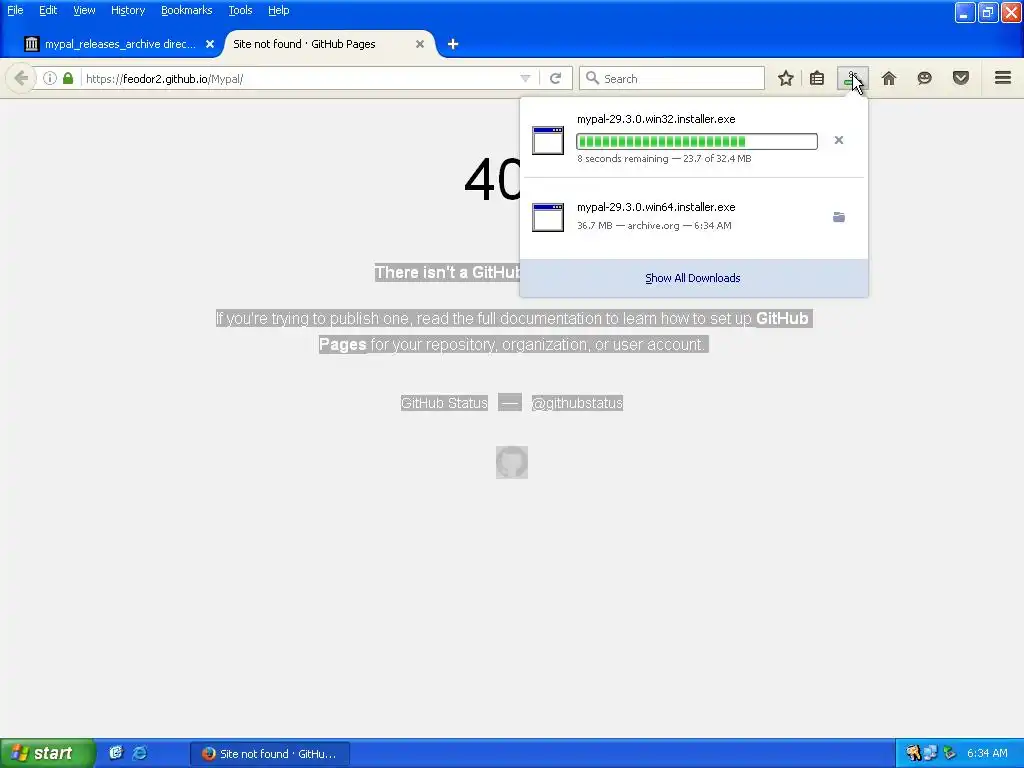Click the Site not found taskbar button
Viewport: 1024px width, 768px height.
270,754
